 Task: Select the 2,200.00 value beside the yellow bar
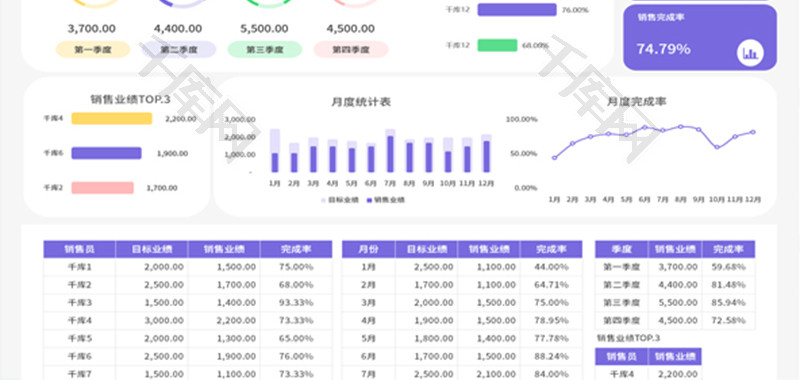coord(181,119)
